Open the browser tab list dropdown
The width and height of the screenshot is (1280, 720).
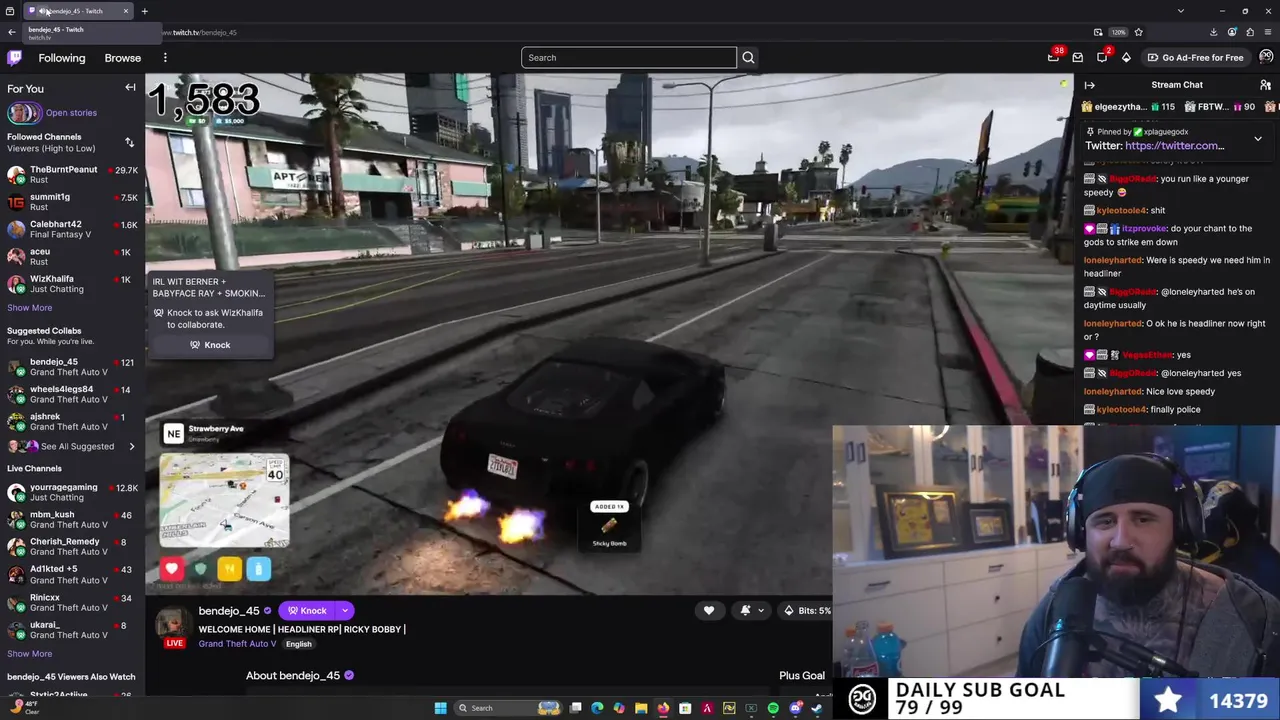coord(1181,11)
